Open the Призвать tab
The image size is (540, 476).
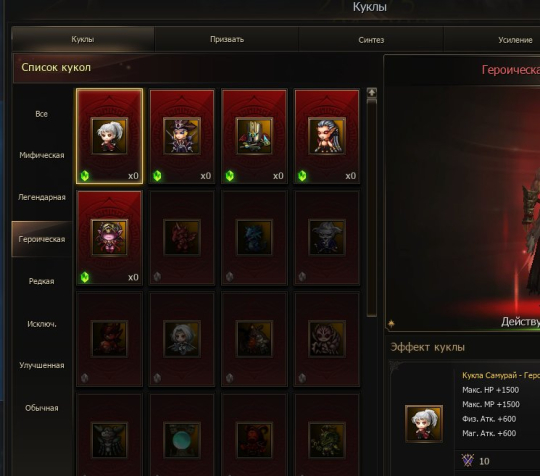pyautogui.click(x=227, y=39)
